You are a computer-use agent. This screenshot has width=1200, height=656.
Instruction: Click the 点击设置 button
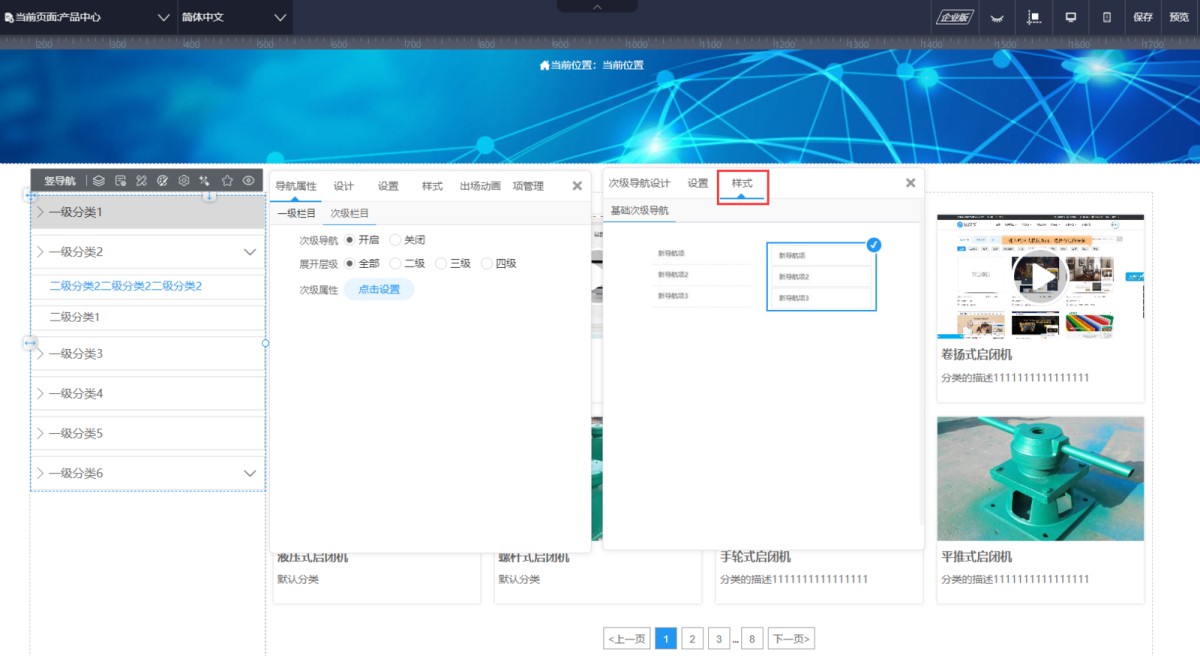[x=379, y=289]
